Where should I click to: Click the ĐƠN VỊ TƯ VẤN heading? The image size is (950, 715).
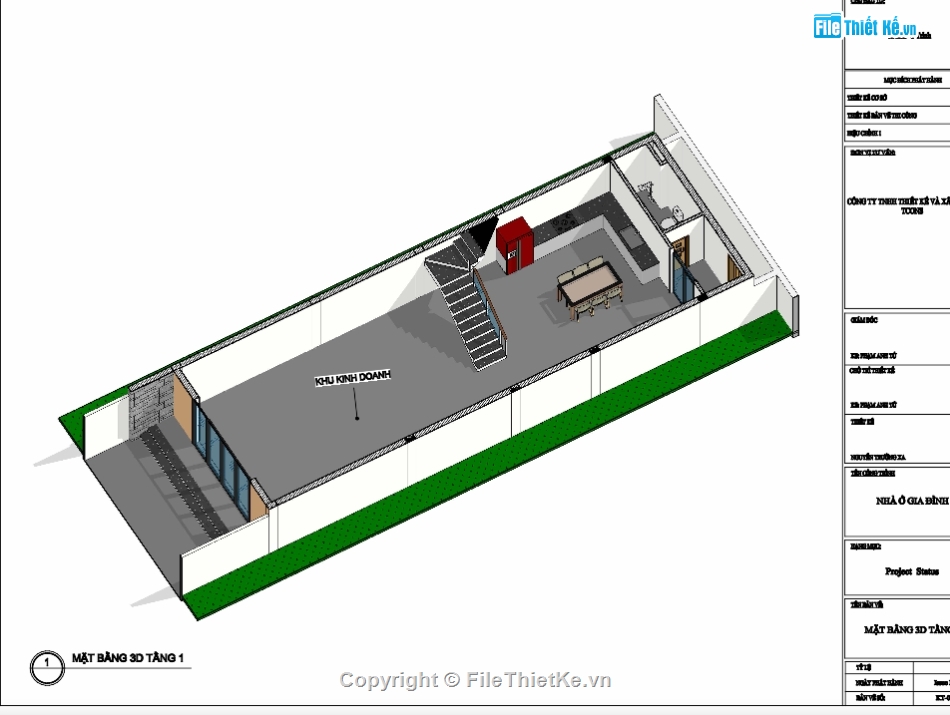[x=872, y=153]
